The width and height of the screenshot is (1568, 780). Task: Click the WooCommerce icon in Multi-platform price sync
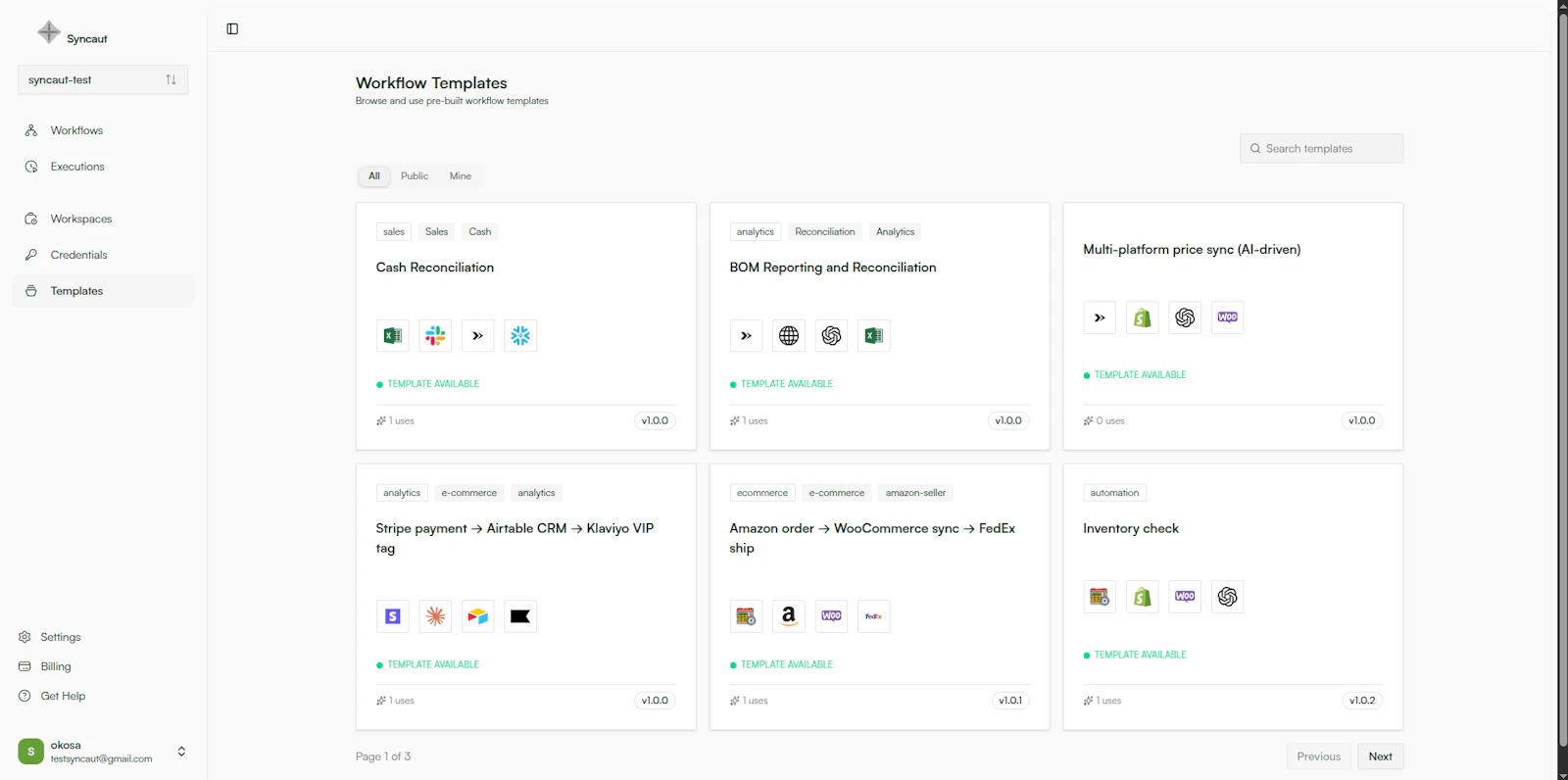[x=1228, y=317]
